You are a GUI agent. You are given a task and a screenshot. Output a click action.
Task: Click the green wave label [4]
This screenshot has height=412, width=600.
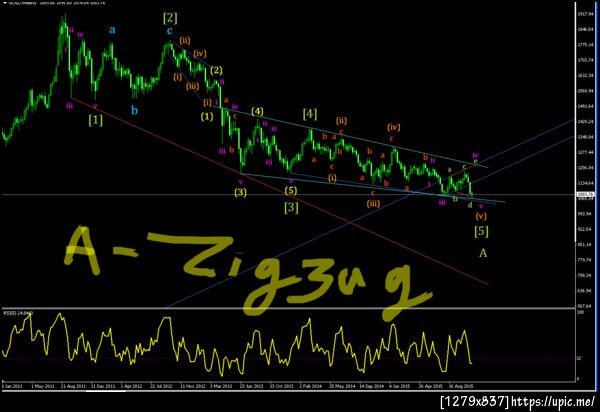[310, 114]
